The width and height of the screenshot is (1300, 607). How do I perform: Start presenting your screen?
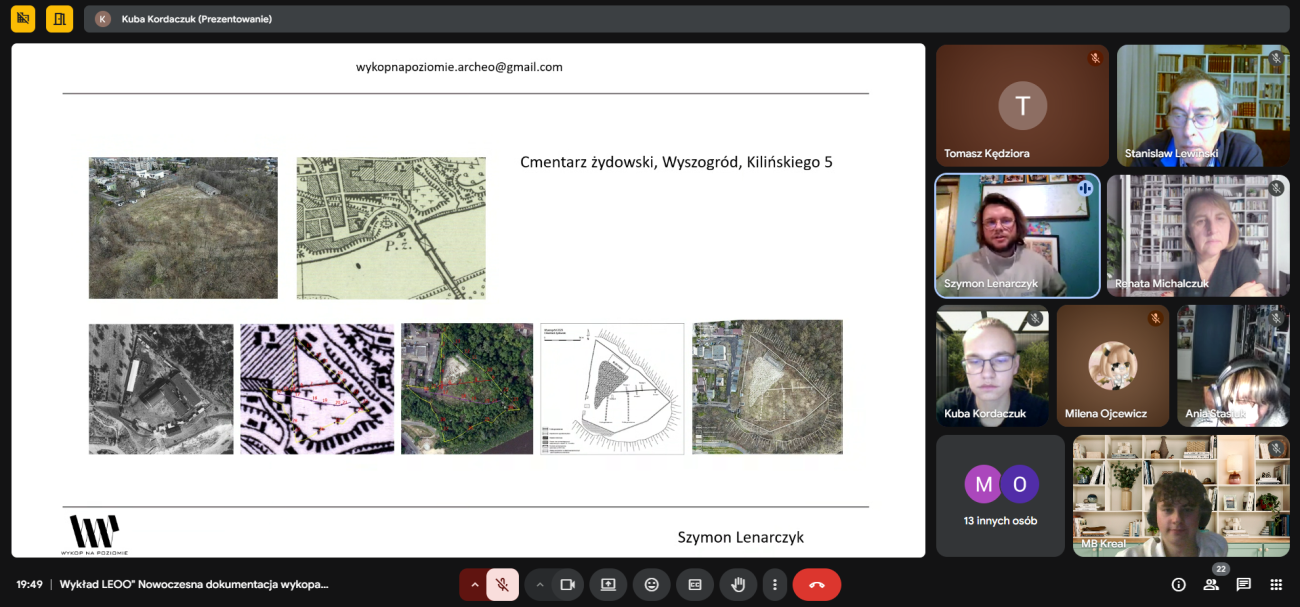608,584
